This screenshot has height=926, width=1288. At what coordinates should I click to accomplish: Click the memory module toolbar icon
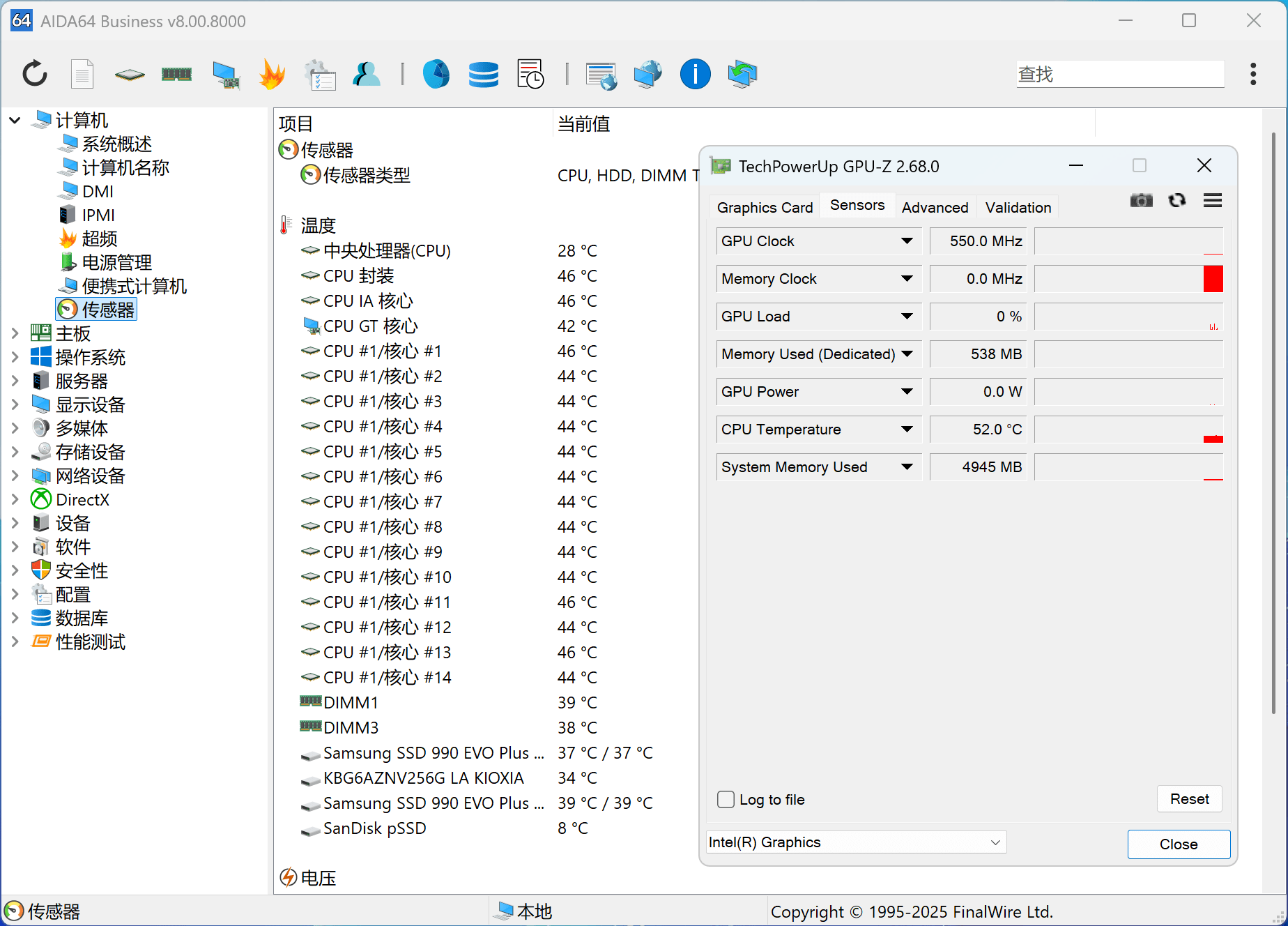176,74
